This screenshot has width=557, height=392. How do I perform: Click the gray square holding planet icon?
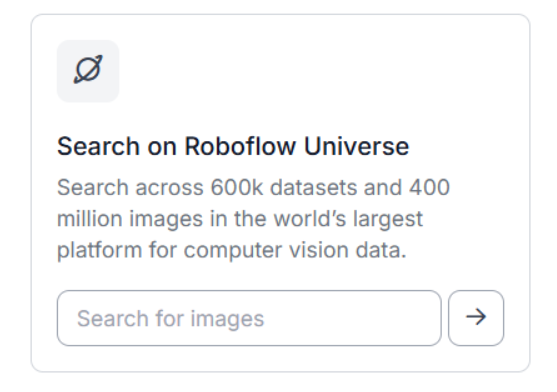click(x=88, y=71)
